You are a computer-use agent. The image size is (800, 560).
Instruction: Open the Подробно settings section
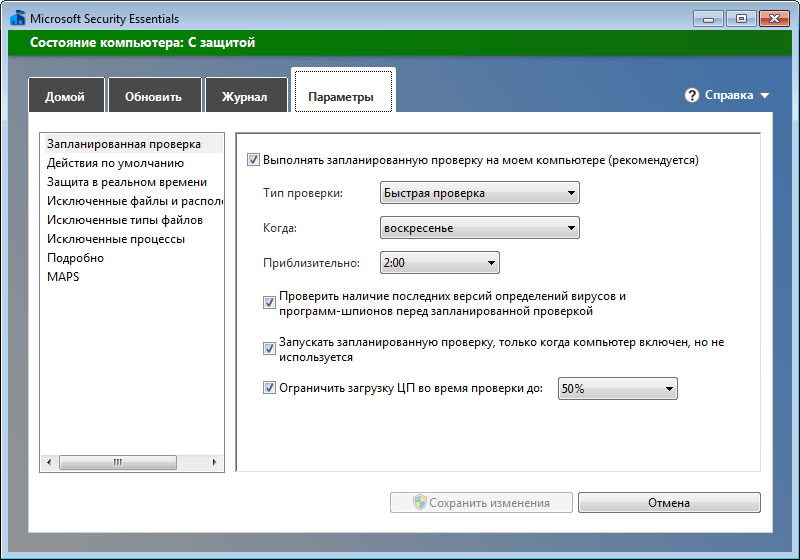[x=76, y=258]
